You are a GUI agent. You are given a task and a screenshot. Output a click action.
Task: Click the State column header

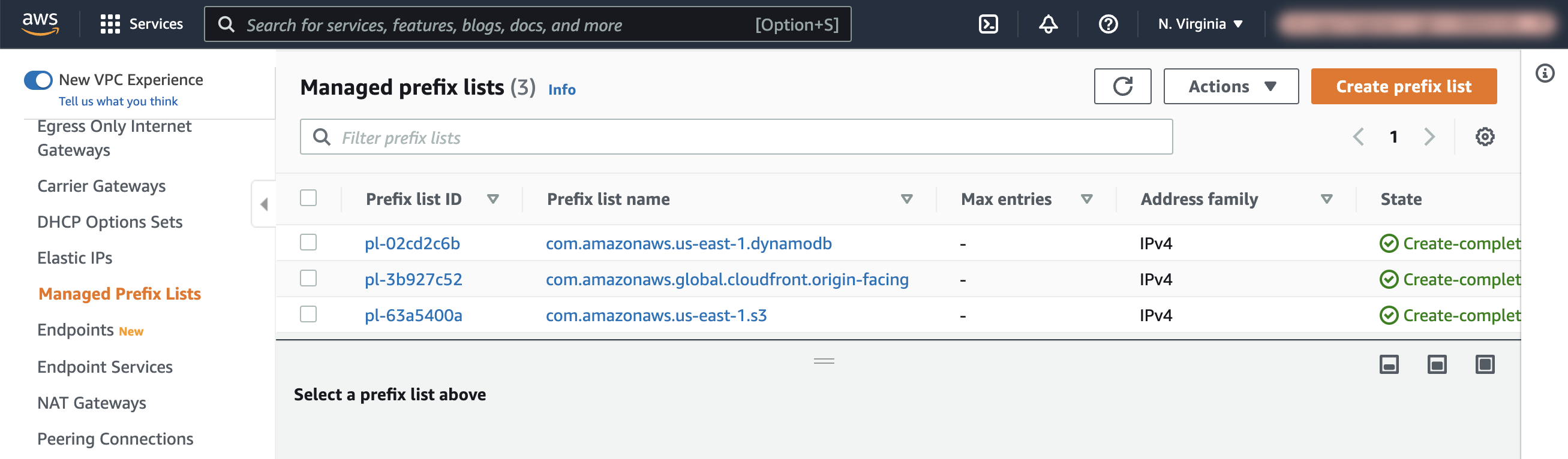click(x=1401, y=199)
